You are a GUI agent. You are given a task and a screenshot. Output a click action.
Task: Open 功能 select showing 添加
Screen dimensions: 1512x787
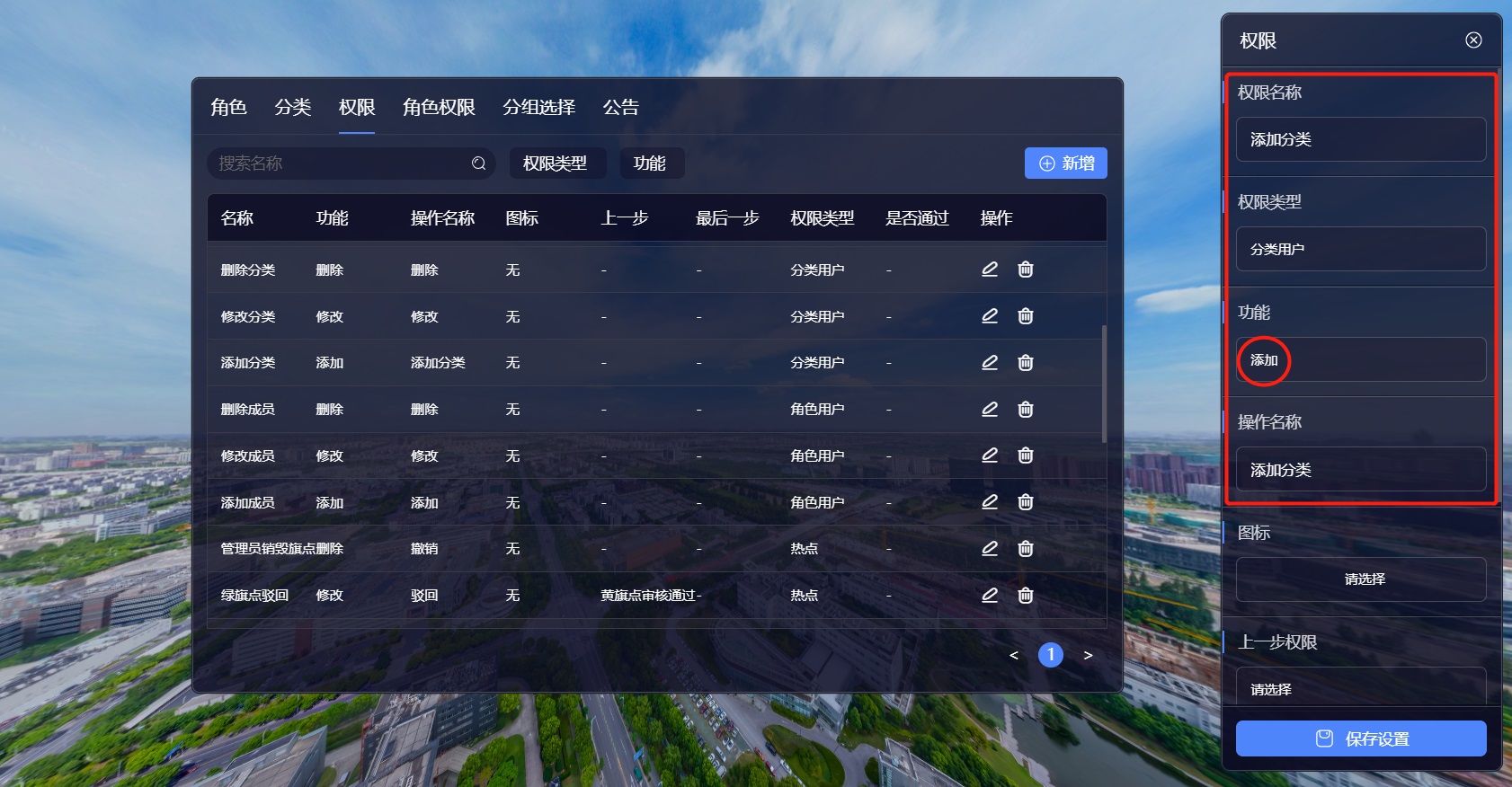[x=1361, y=359]
